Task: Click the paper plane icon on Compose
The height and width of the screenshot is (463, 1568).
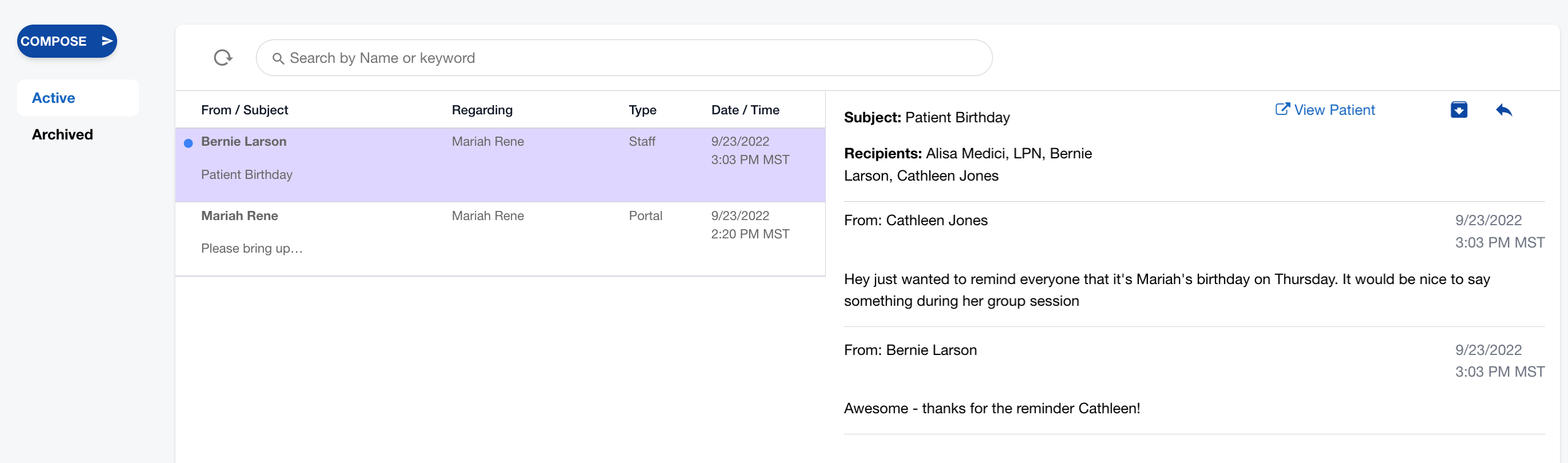Action: click(x=107, y=41)
